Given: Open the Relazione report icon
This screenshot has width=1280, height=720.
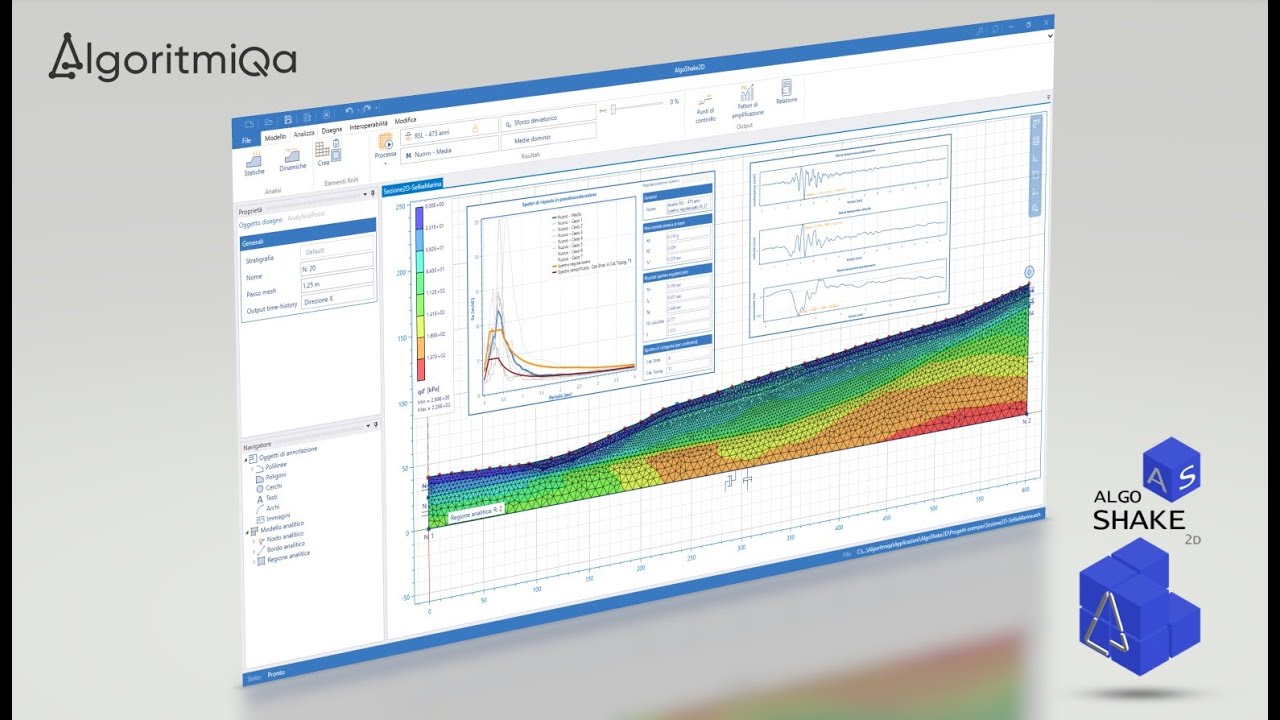Looking at the screenshot, I should coord(786,87).
